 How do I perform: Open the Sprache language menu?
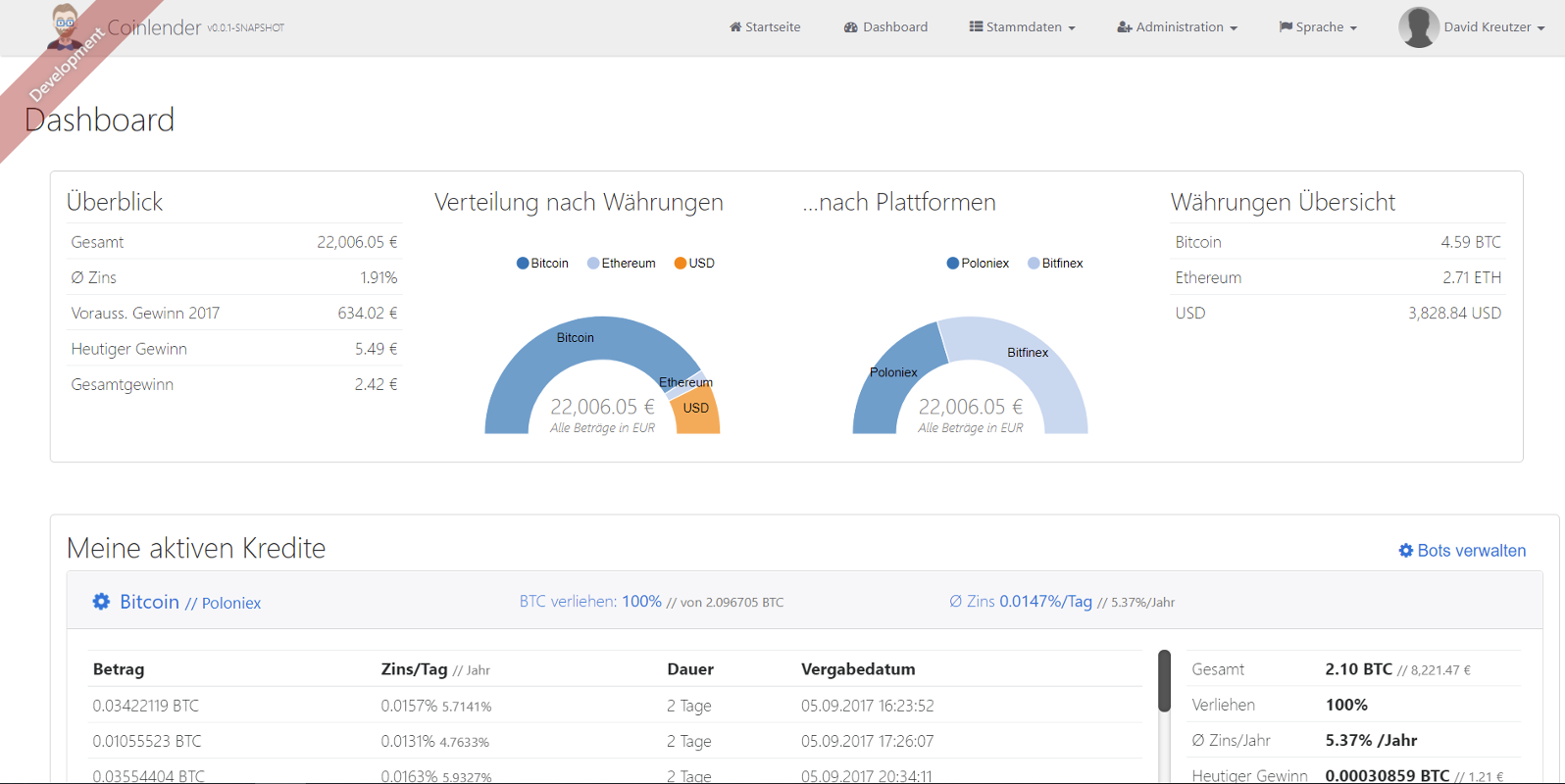coord(1318,27)
